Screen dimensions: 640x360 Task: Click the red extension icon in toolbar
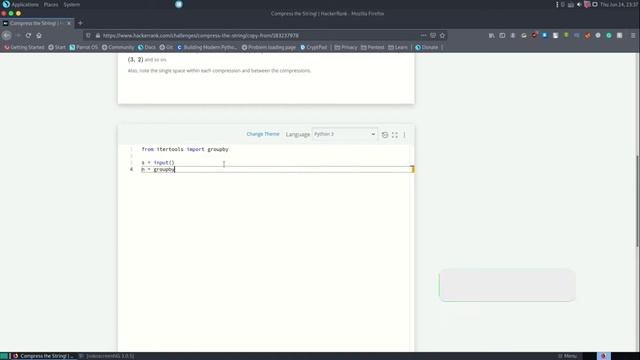pyautogui.click(x=534, y=36)
